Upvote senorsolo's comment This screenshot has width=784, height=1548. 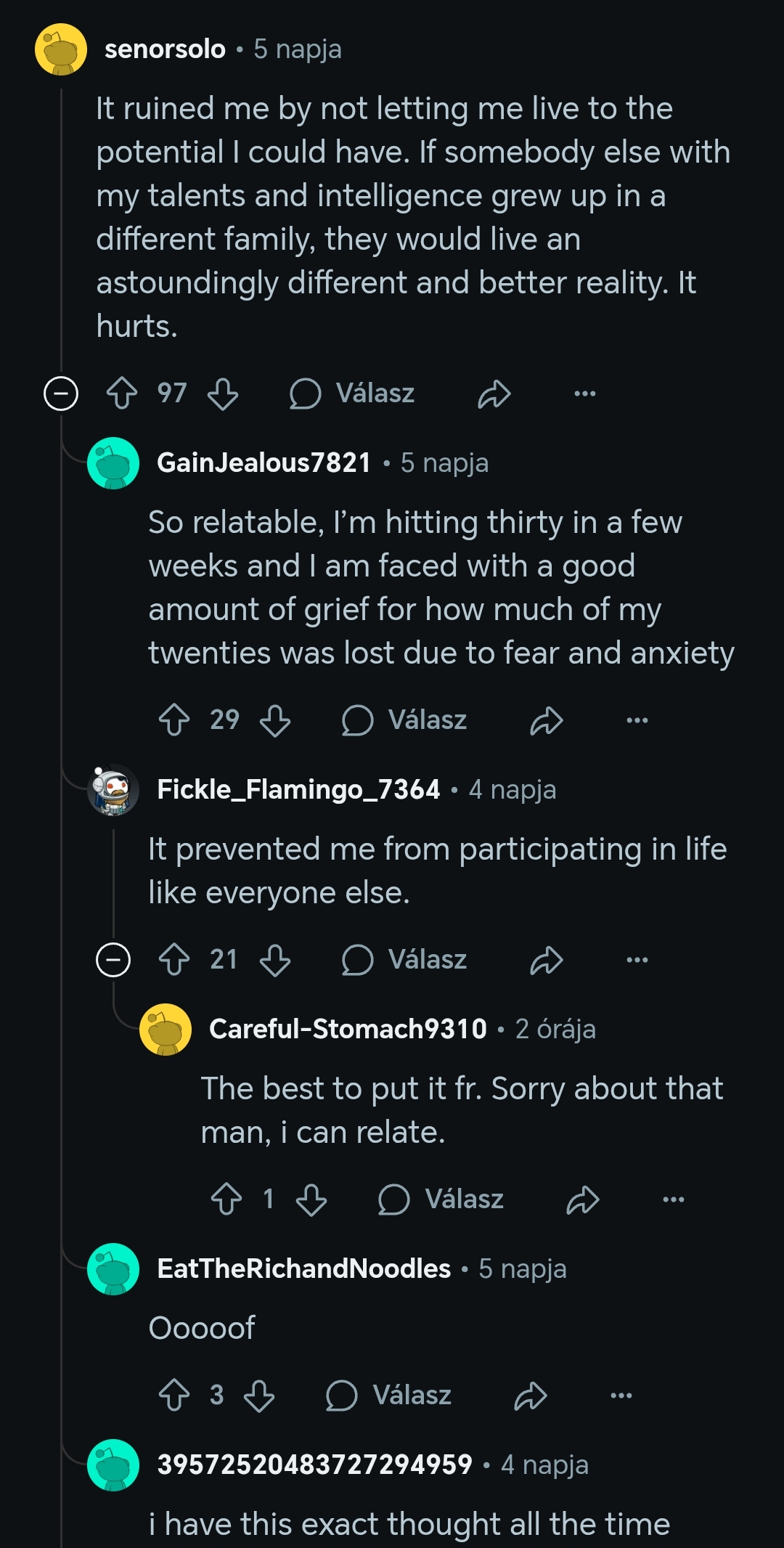tap(122, 394)
